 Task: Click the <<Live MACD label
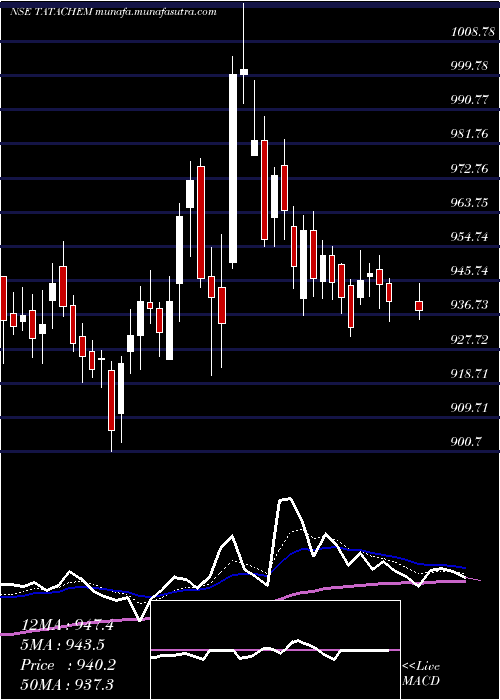click(x=421, y=674)
